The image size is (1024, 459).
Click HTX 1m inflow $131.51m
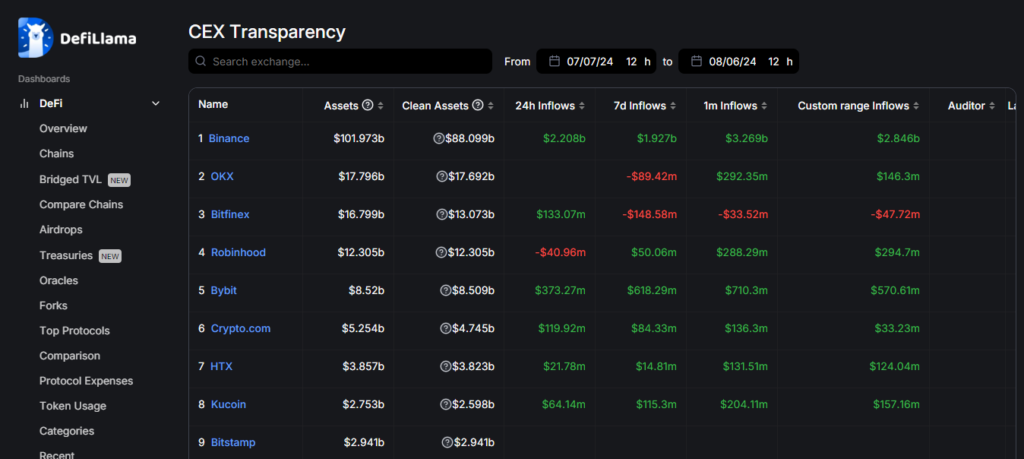click(x=746, y=366)
